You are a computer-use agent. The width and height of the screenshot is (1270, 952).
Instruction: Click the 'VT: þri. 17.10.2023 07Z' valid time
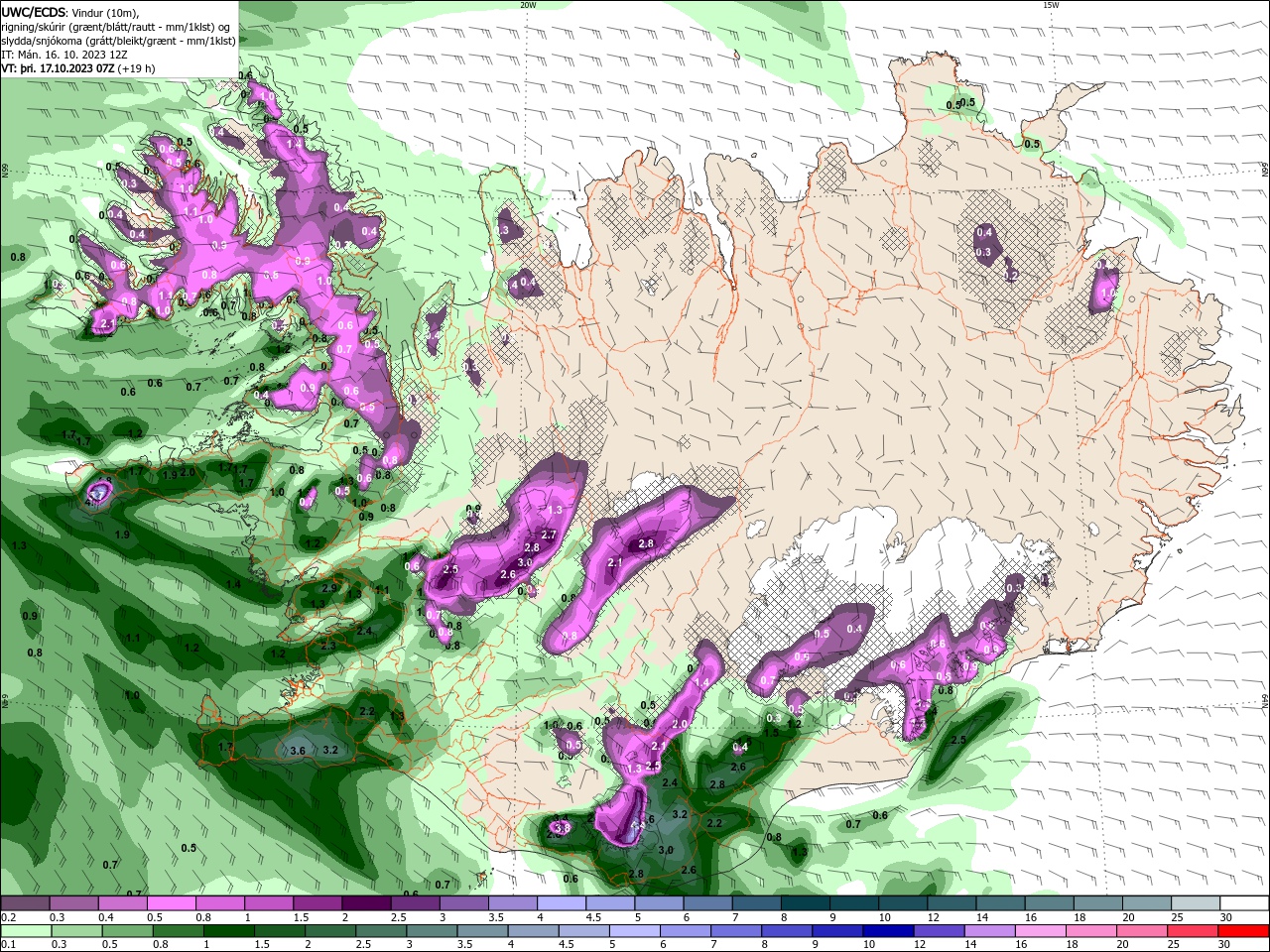pyautogui.click(x=58, y=68)
